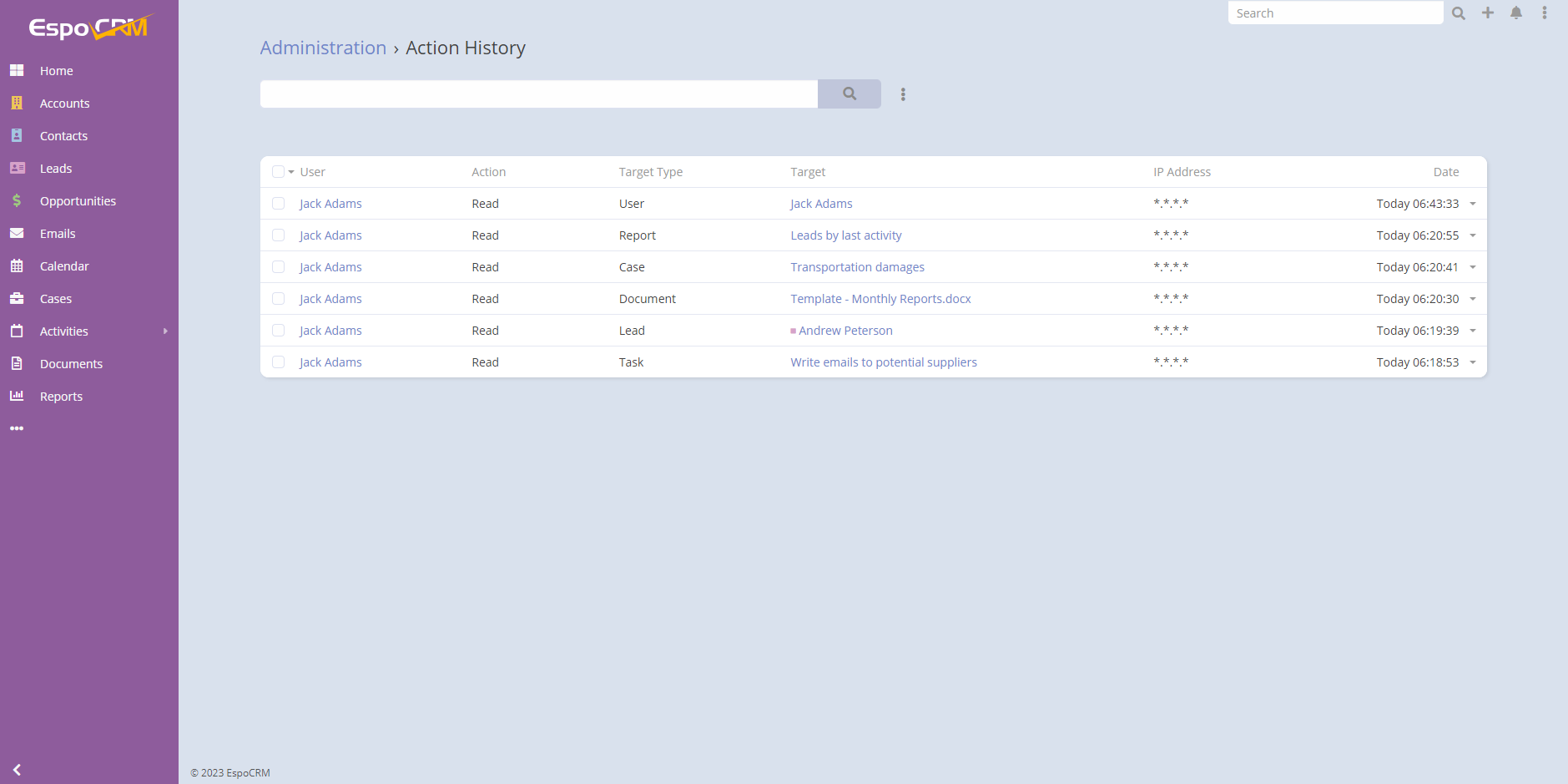Click the global search magnifier icon

click(1459, 13)
